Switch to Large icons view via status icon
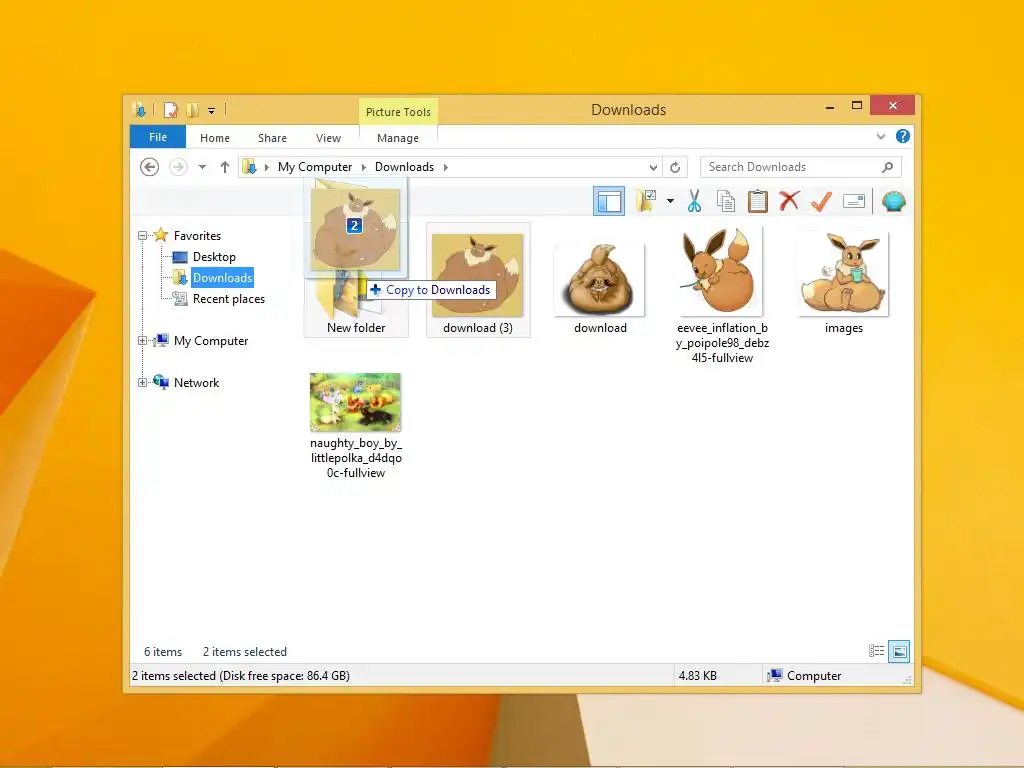This screenshot has width=1024, height=768. coord(899,651)
